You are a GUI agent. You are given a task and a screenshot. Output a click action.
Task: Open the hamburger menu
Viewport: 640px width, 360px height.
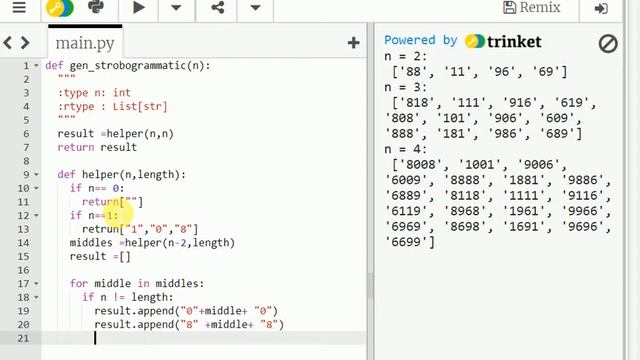(19, 8)
